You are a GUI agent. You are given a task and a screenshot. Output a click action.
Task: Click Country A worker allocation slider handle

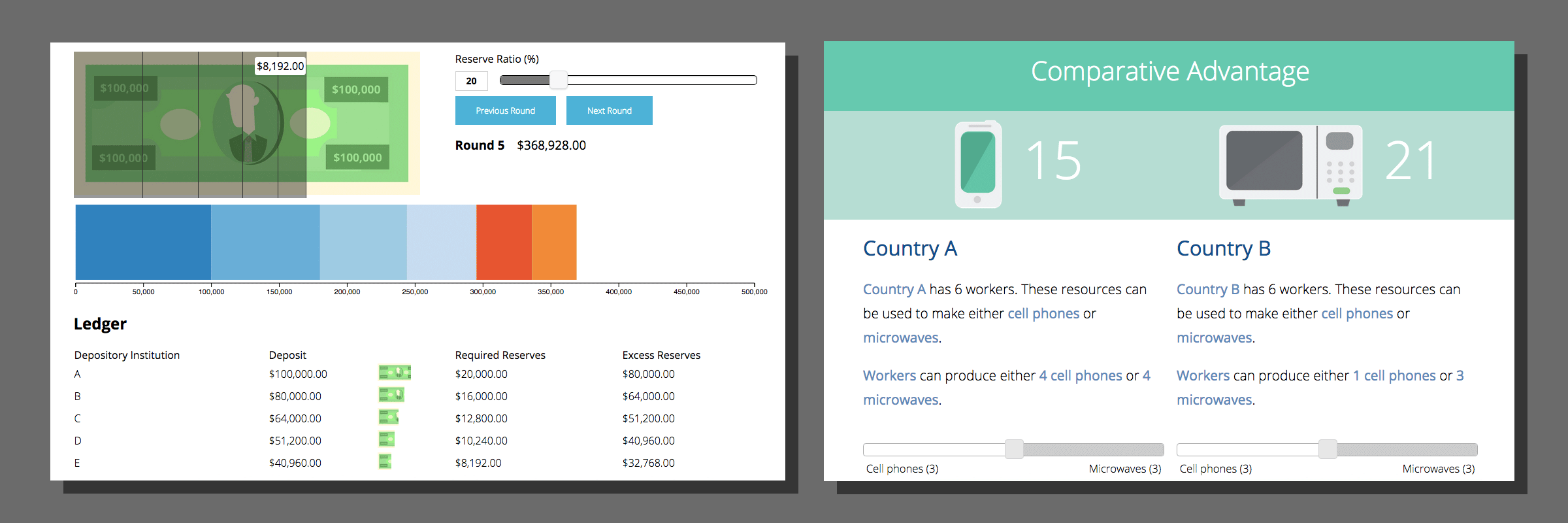tap(1014, 449)
